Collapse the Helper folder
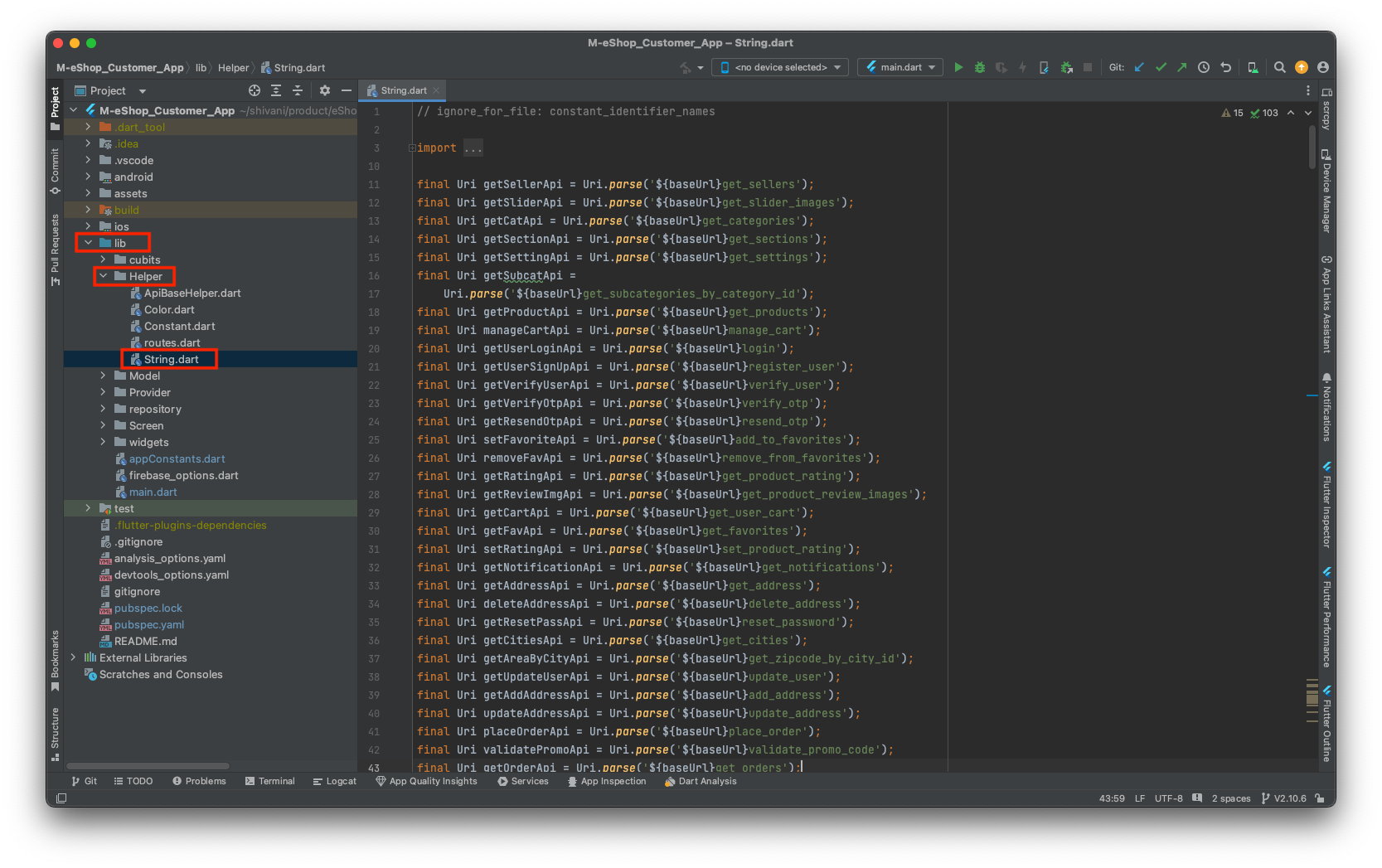 tap(103, 276)
